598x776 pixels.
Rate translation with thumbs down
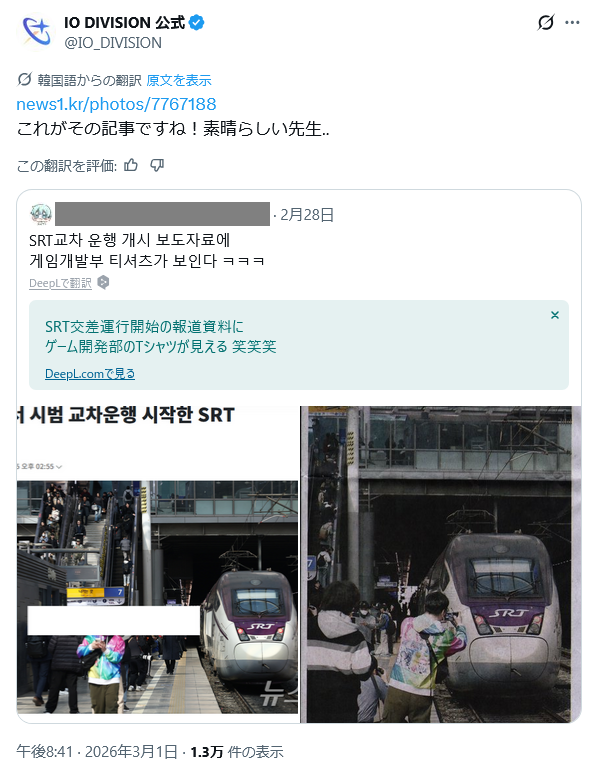[x=157, y=165]
